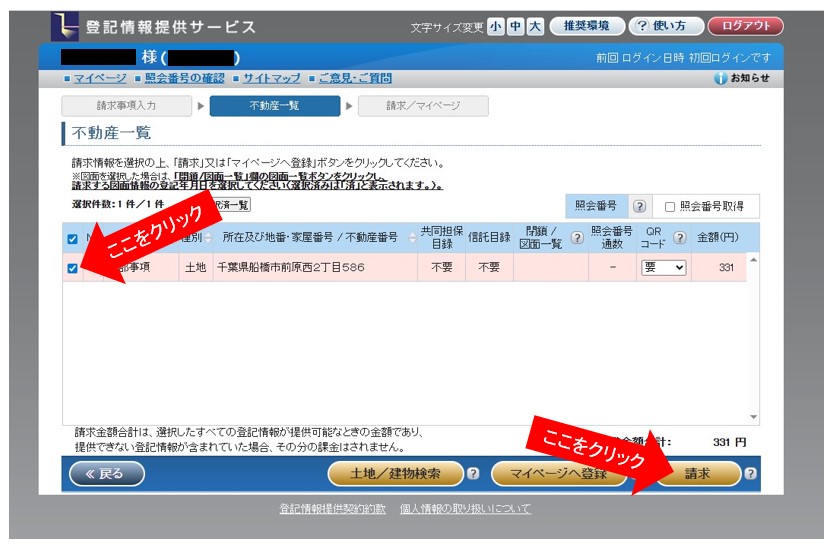Toggle the select-all checkbox in table header
Viewport: 836px width, 553px height.
click(72, 239)
